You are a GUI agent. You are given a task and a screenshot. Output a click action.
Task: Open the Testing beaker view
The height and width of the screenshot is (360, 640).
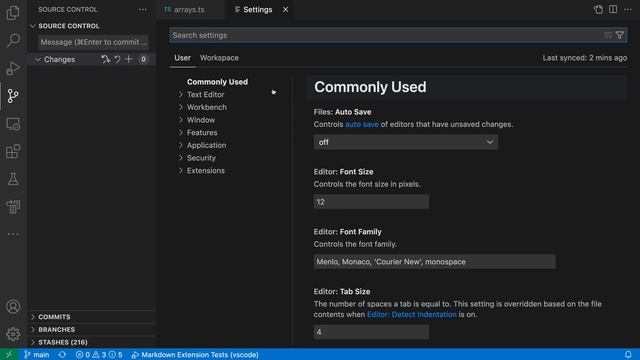pos(13,179)
